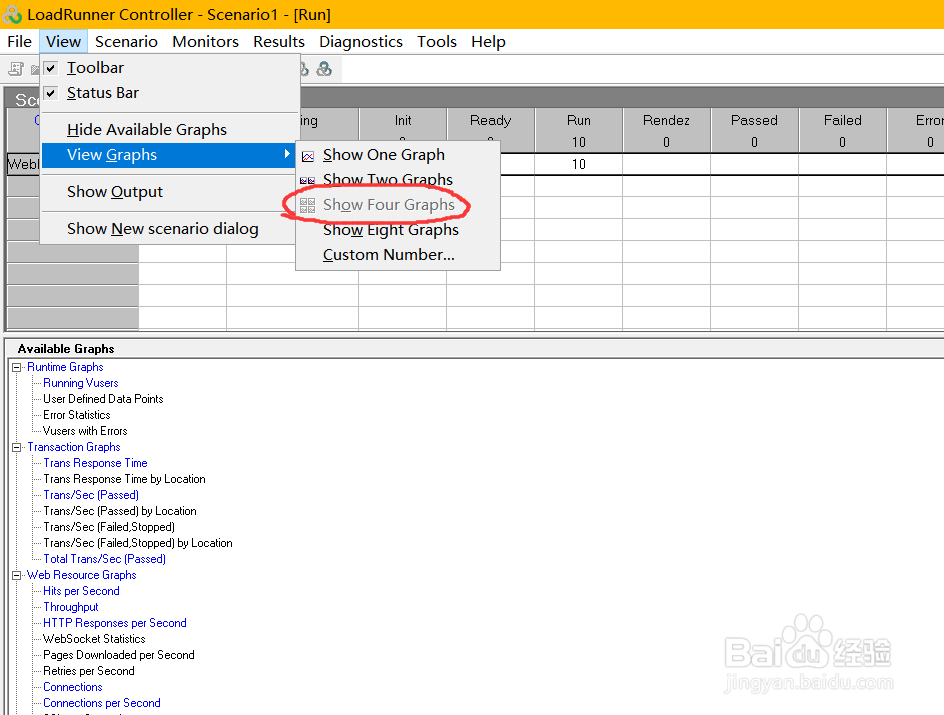Toggle the Status Bar checkbox item

point(170,93)
